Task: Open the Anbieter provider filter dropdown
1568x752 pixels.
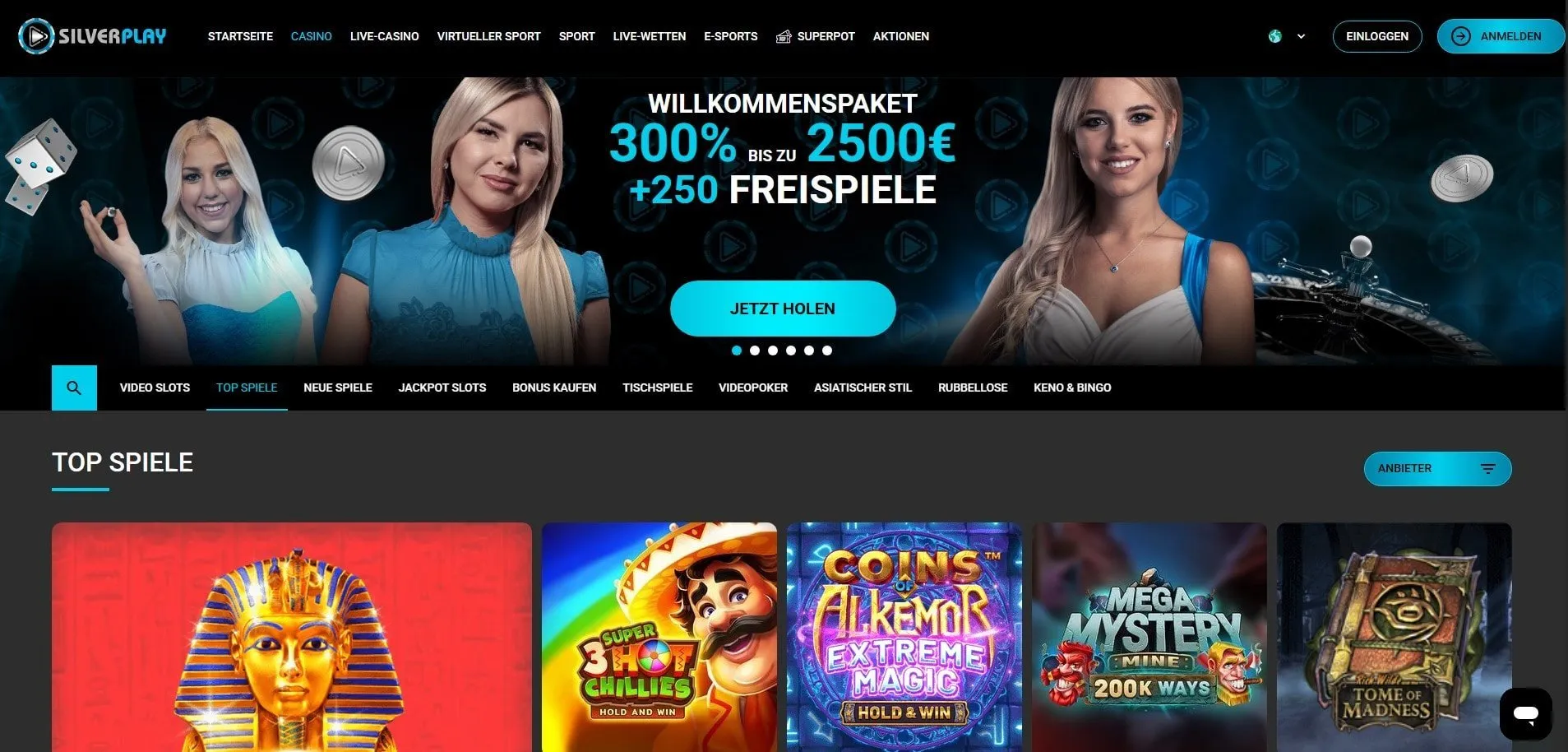Action: coord(1437,469)
